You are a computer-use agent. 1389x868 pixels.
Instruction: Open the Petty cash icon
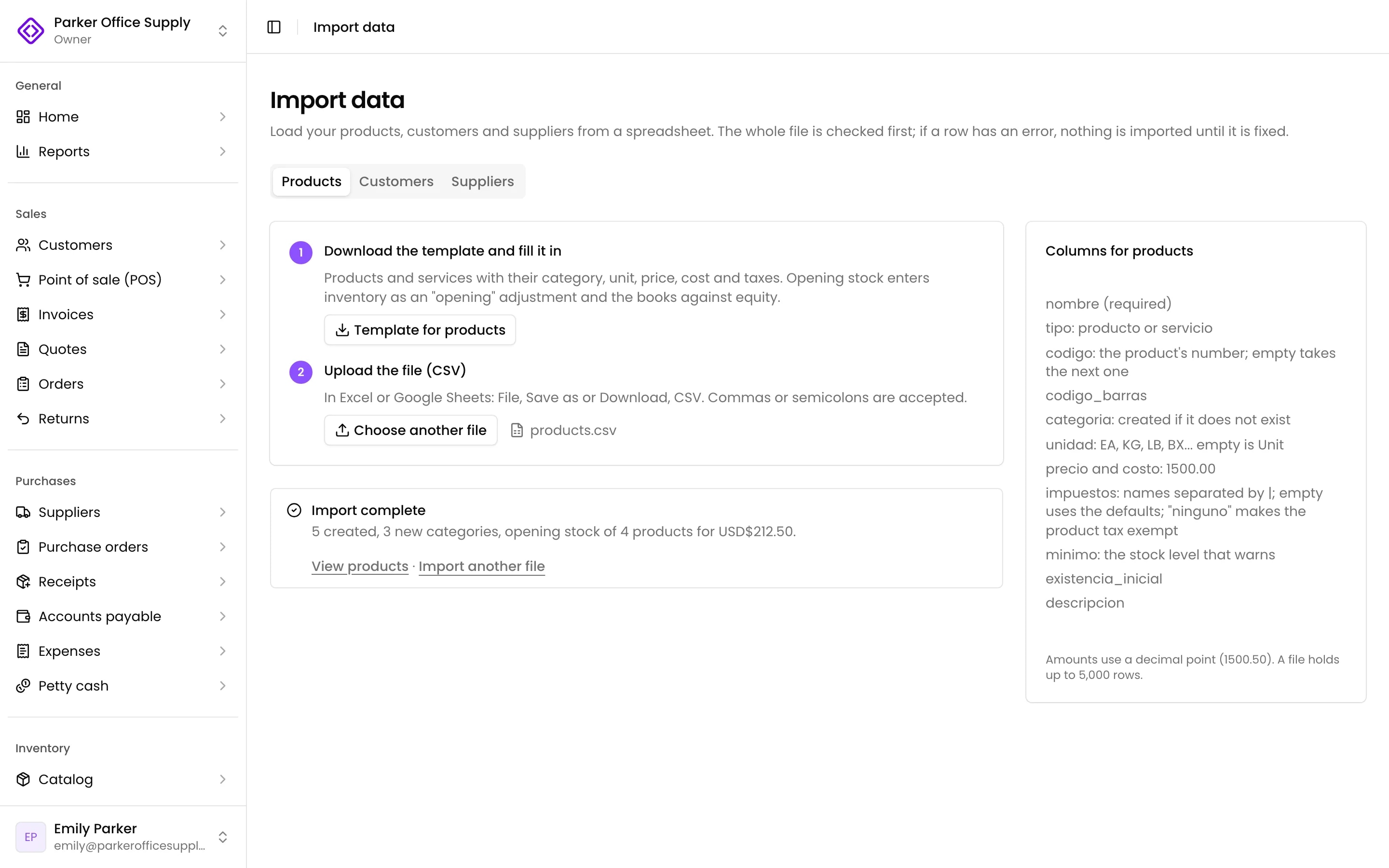pos(23,685)
